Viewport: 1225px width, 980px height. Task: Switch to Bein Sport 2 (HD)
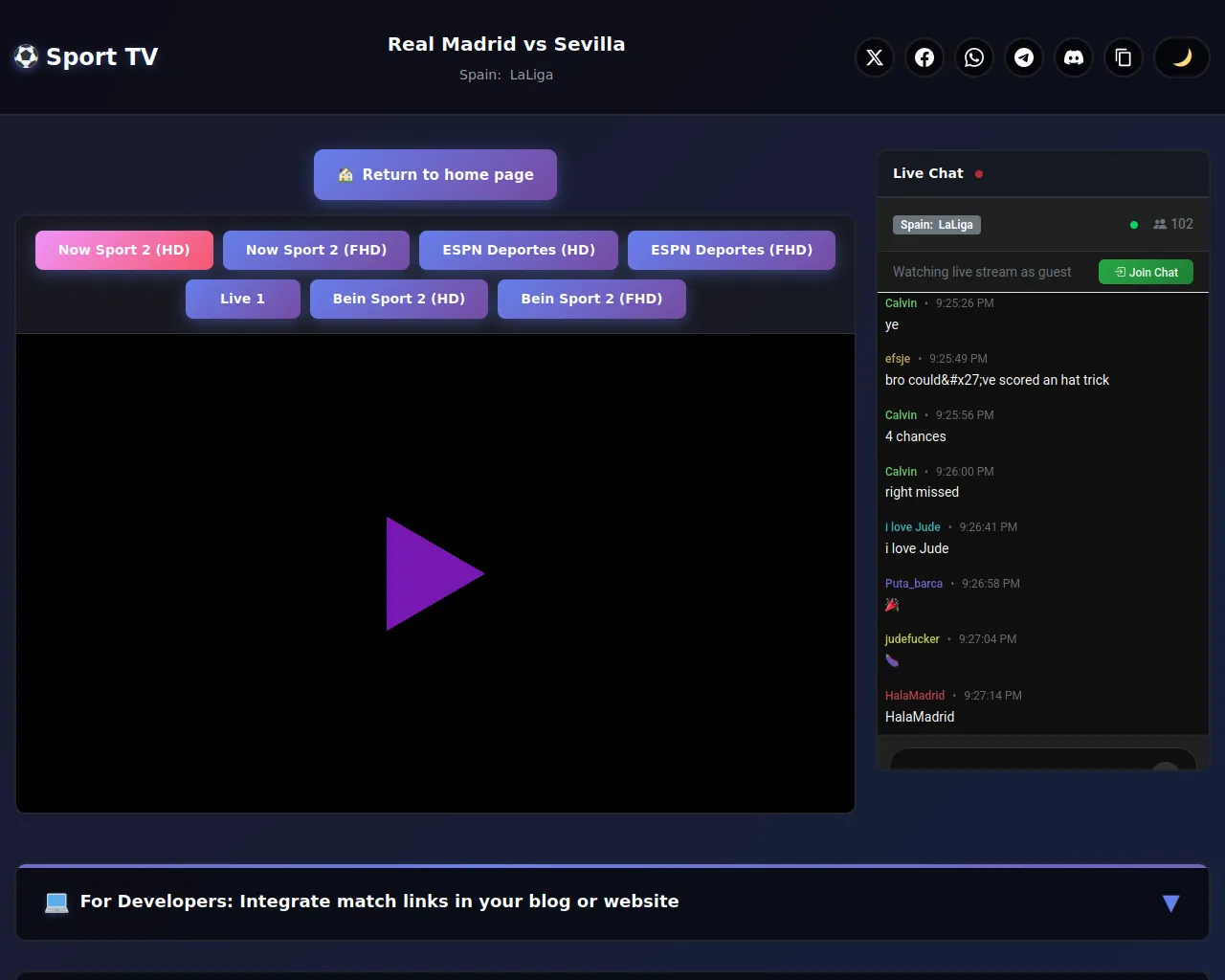point(399,299)
